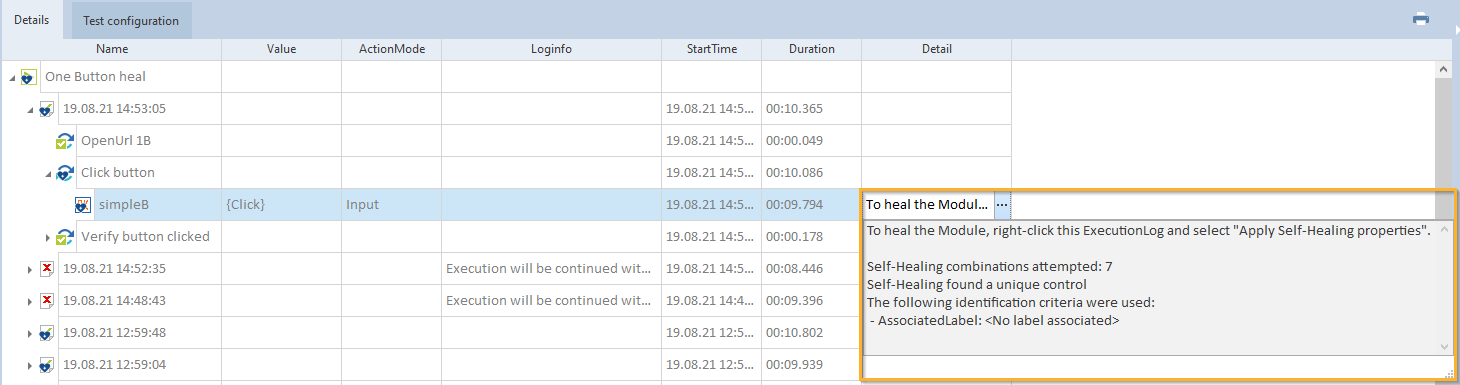Click the healed icon for 12:59:04 run

pos(47,365)
